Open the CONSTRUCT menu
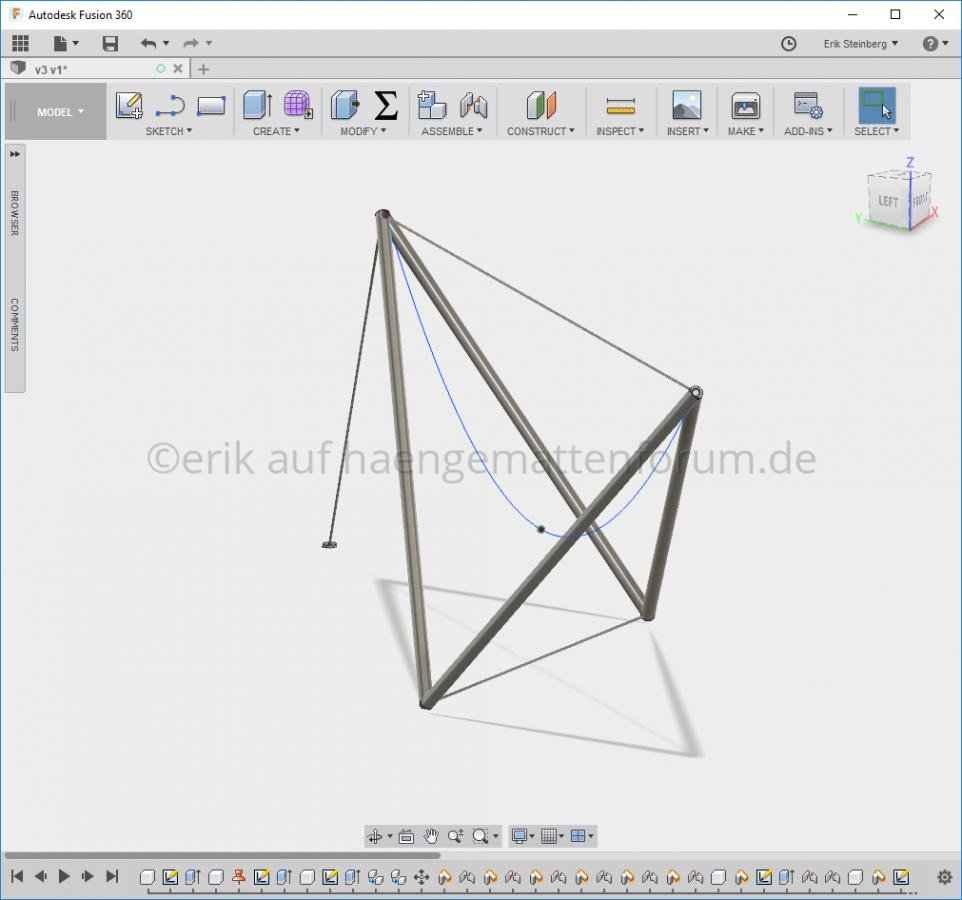This screenshot has width=962, height=900. (540, 131)
